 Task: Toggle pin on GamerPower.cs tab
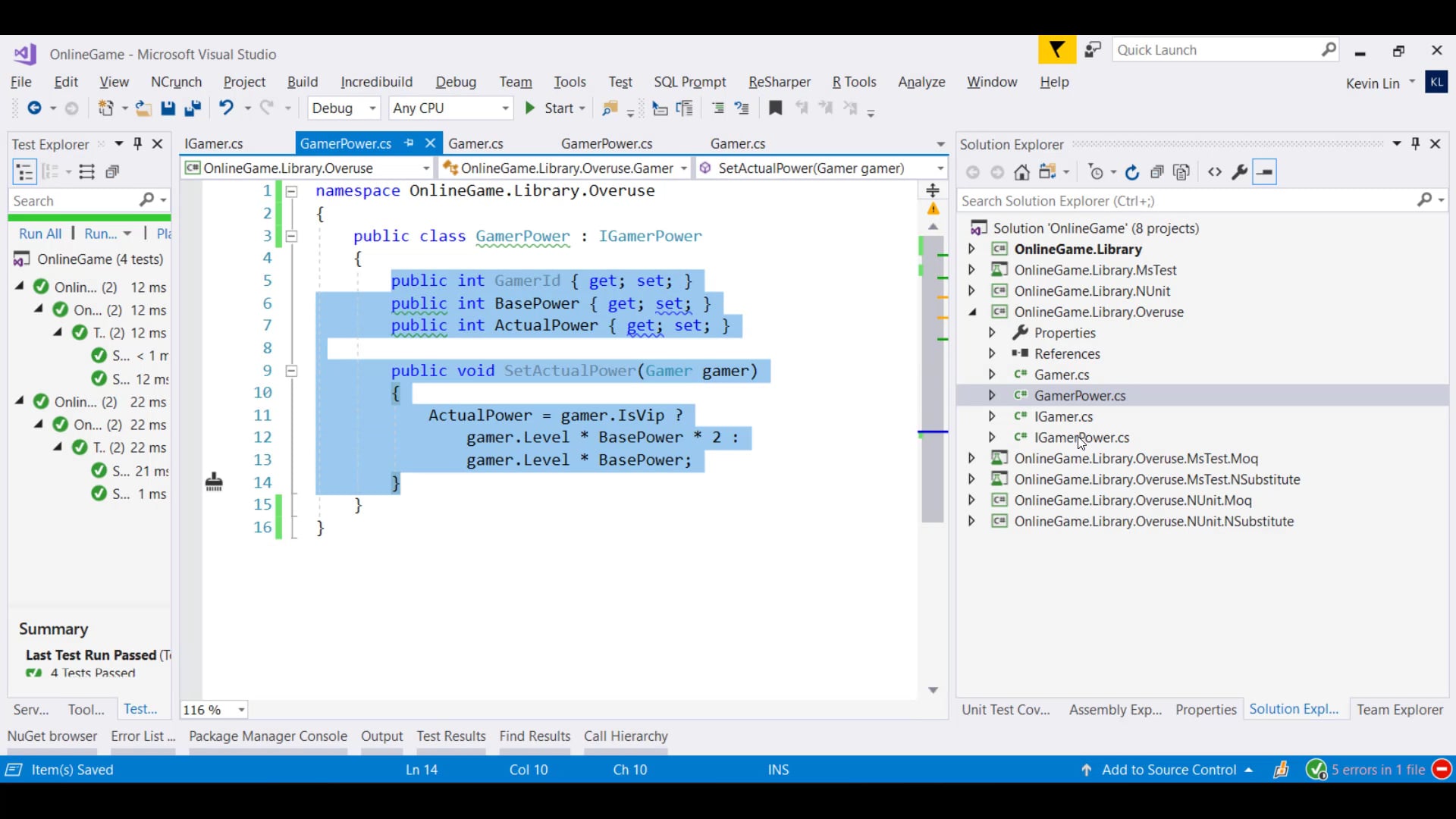(409, 143)
